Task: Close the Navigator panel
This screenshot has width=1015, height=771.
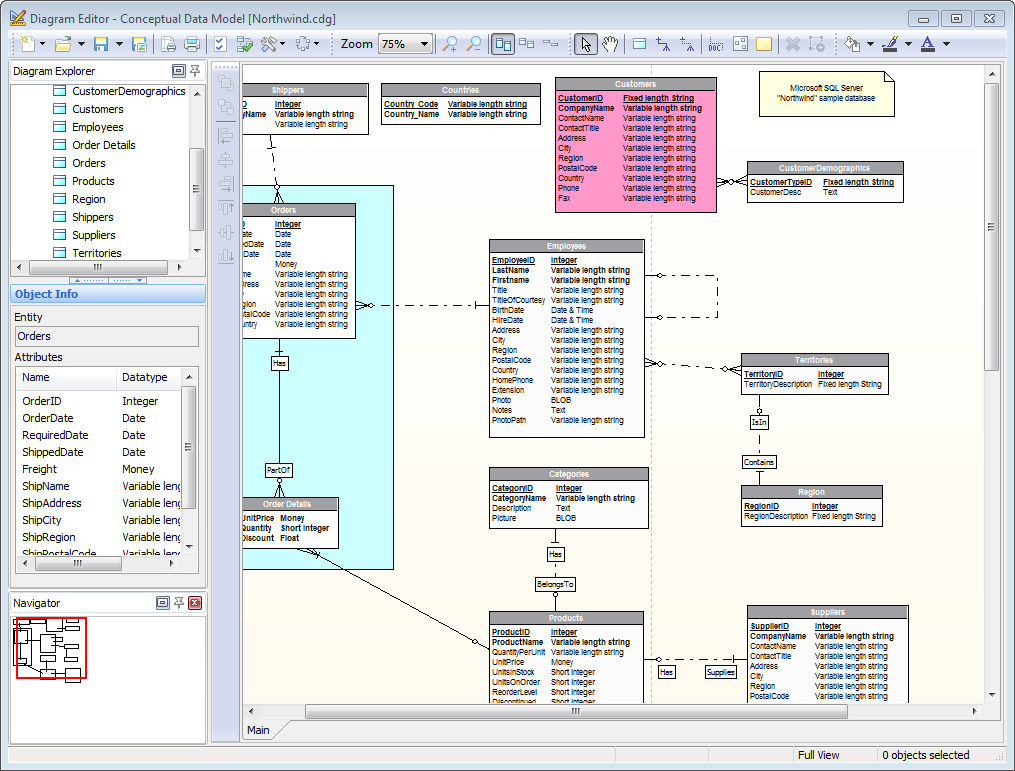Action: pyautogui.click(x=195, y=603)
